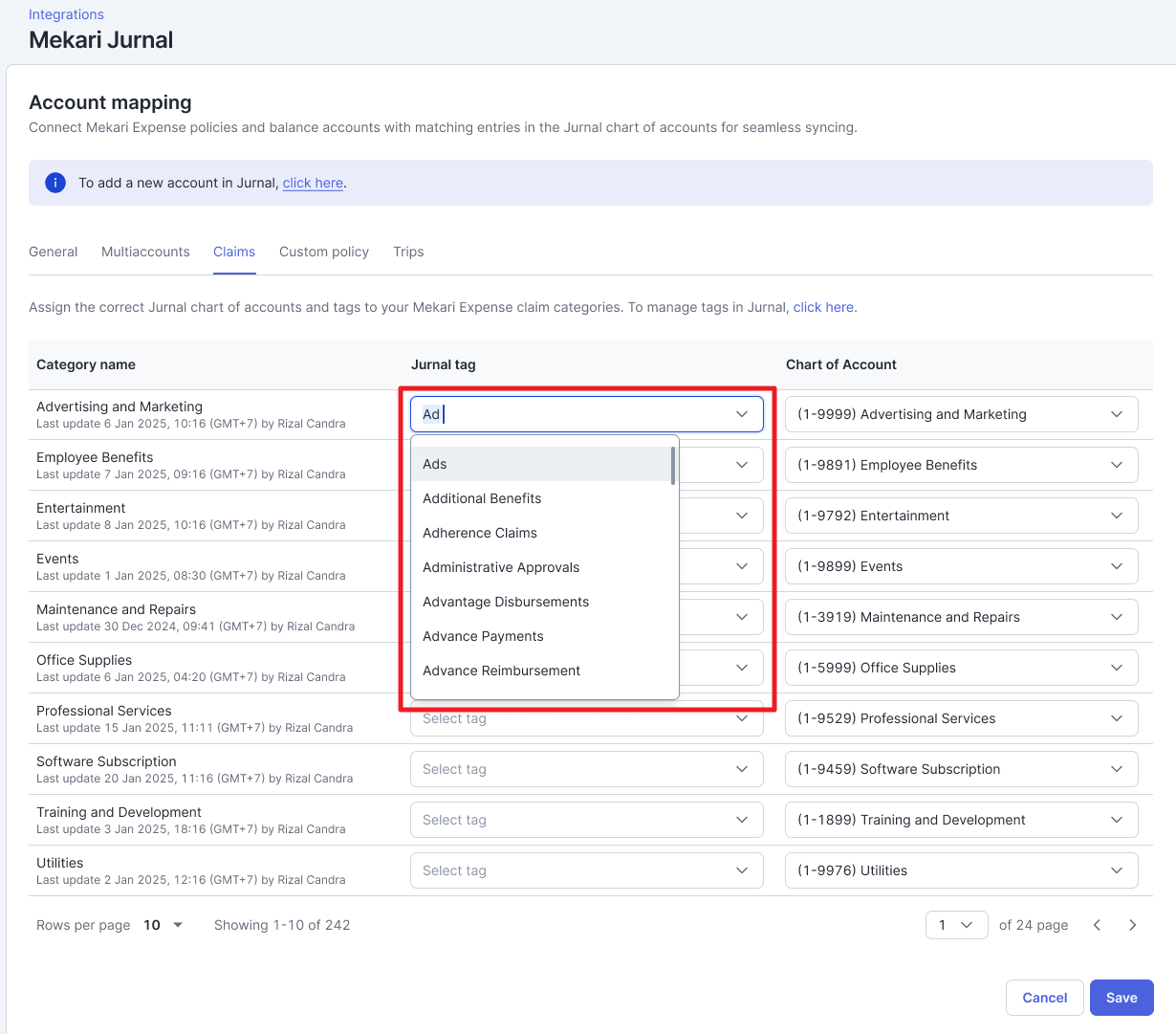Open Chart of Account dropdown for Office Supplies
The height and width of the screenshot is (1034, 1176).
(x=962, y=668)
